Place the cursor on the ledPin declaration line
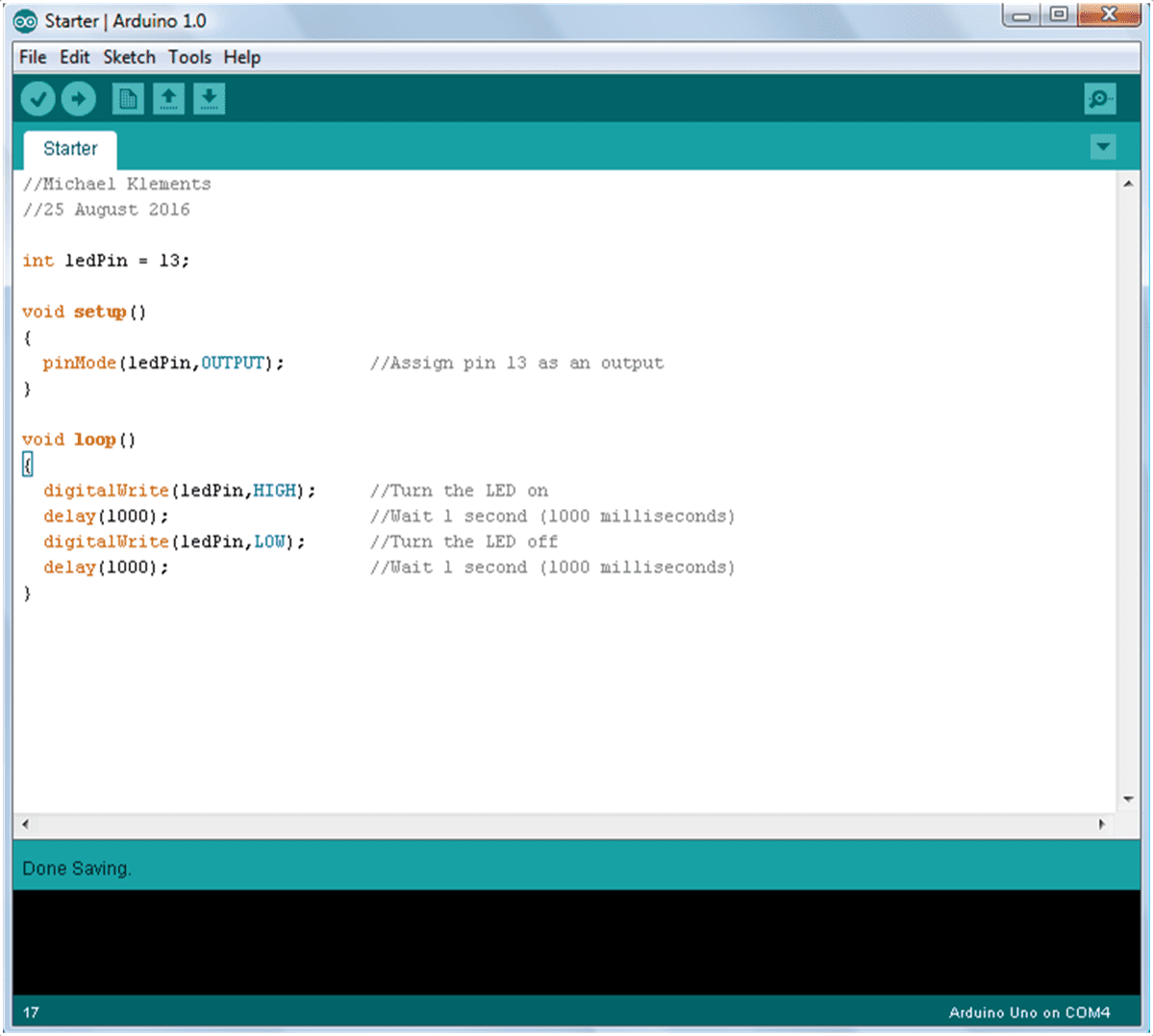 pos(106,261)
